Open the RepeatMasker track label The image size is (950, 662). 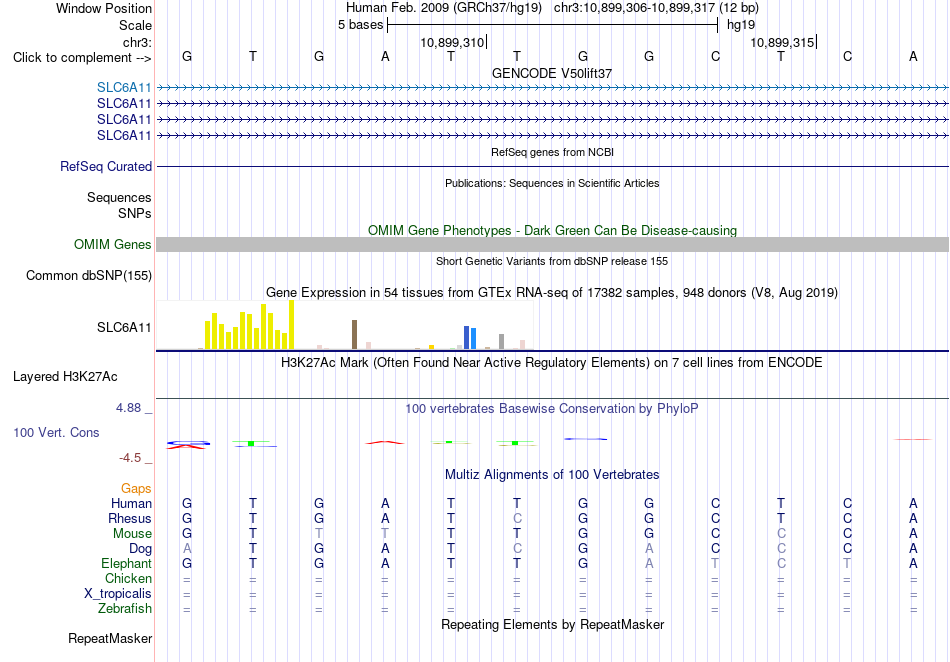pyautogui.click(x=110, y=638)
